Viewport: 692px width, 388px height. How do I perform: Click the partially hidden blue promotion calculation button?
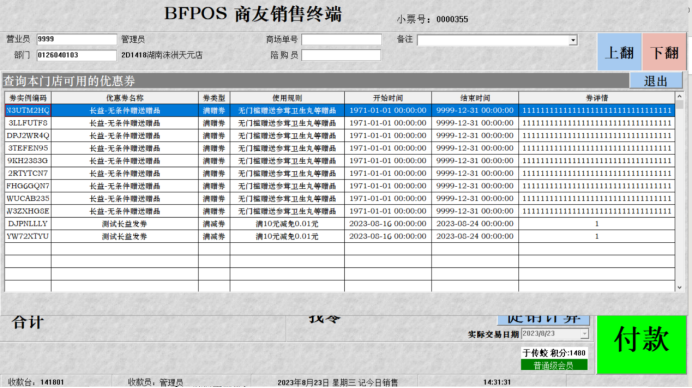pyautogui.click(x=543, y=319)
